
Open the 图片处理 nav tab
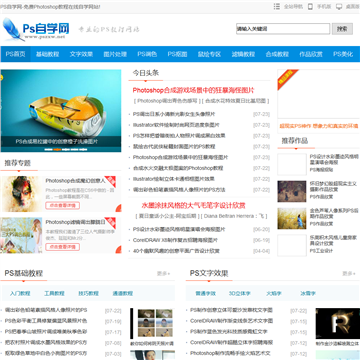(x=115, y=54)
